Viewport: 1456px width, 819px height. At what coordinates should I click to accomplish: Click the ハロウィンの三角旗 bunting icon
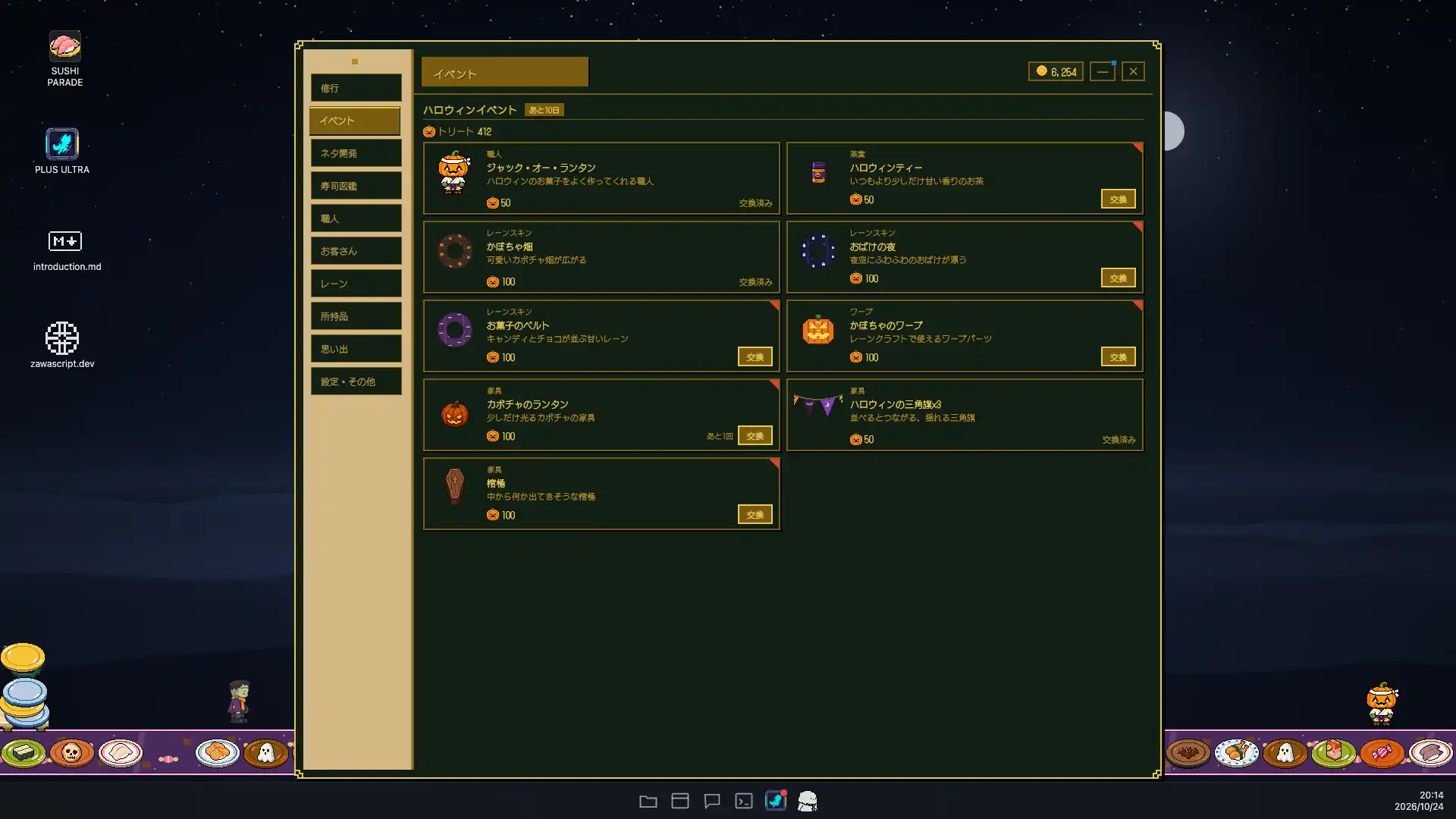tap(818, 405)
